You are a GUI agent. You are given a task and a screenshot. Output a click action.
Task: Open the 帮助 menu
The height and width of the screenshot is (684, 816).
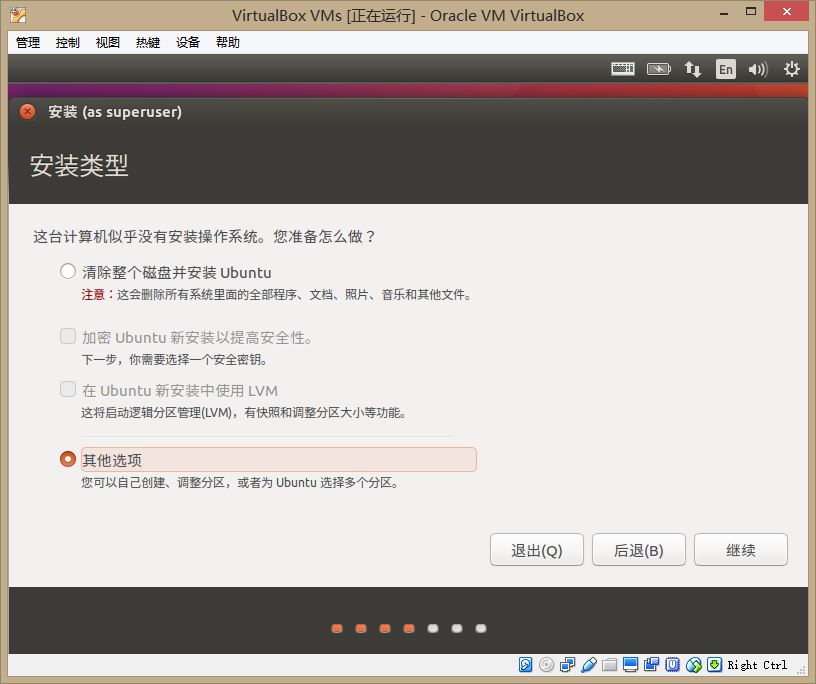228,42
